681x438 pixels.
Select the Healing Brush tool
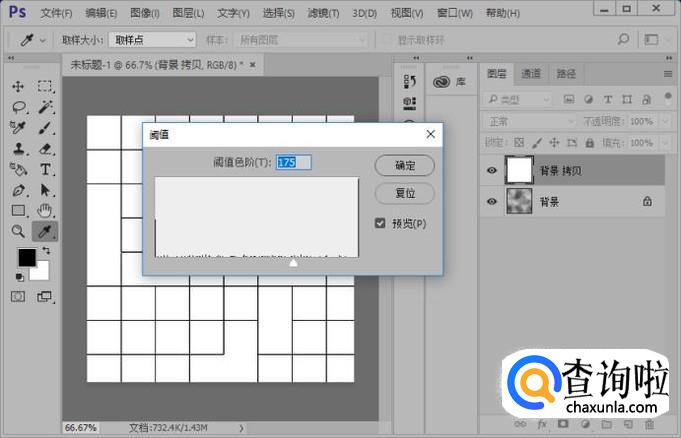18,128
